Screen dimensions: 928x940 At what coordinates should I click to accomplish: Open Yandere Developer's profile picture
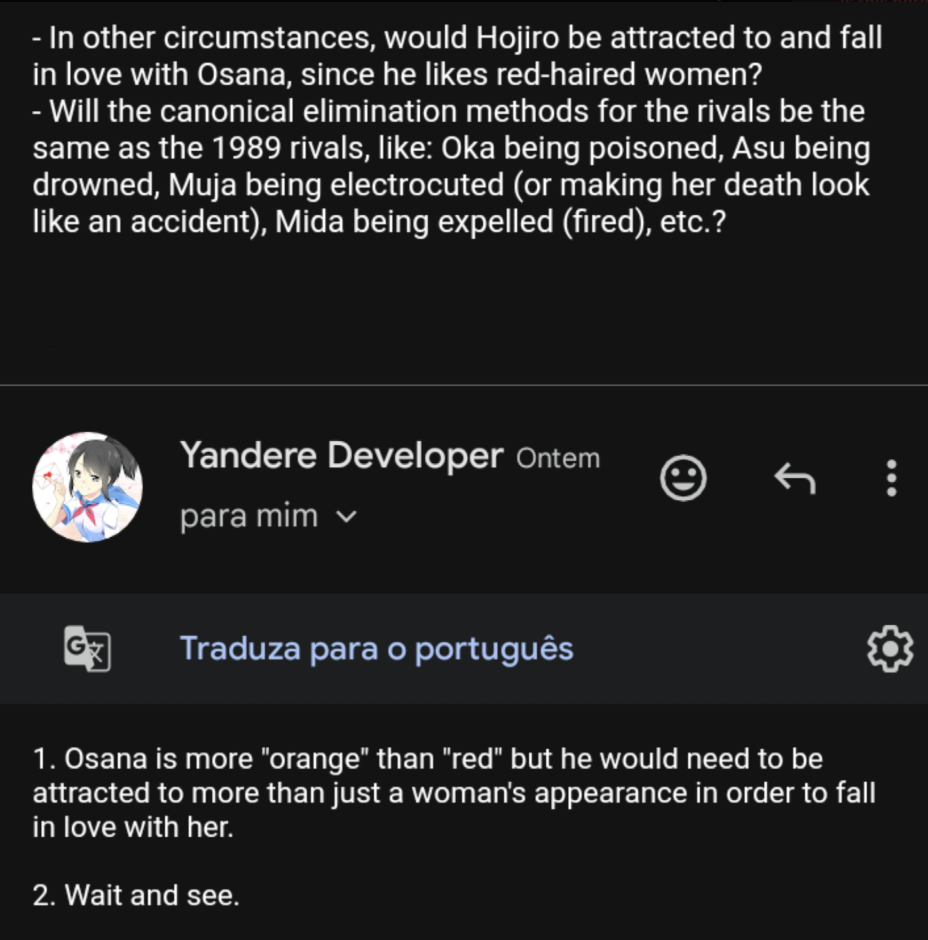[x=88, y=487]
